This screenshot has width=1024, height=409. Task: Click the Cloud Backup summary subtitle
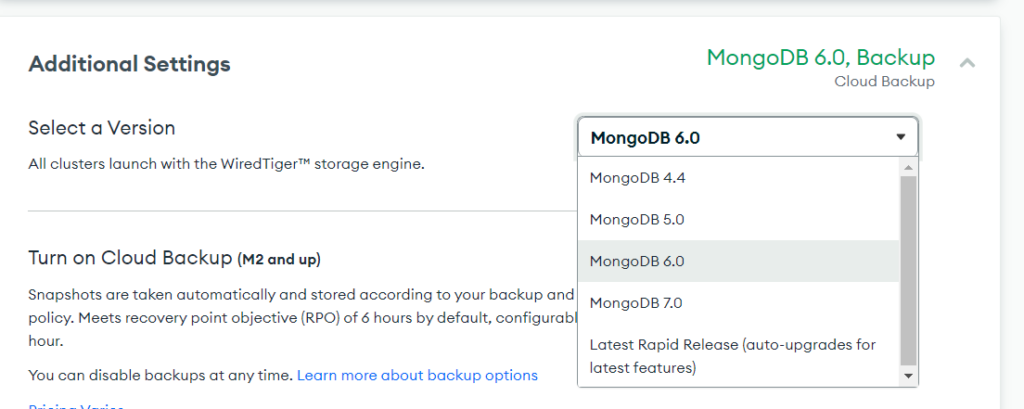884,82
